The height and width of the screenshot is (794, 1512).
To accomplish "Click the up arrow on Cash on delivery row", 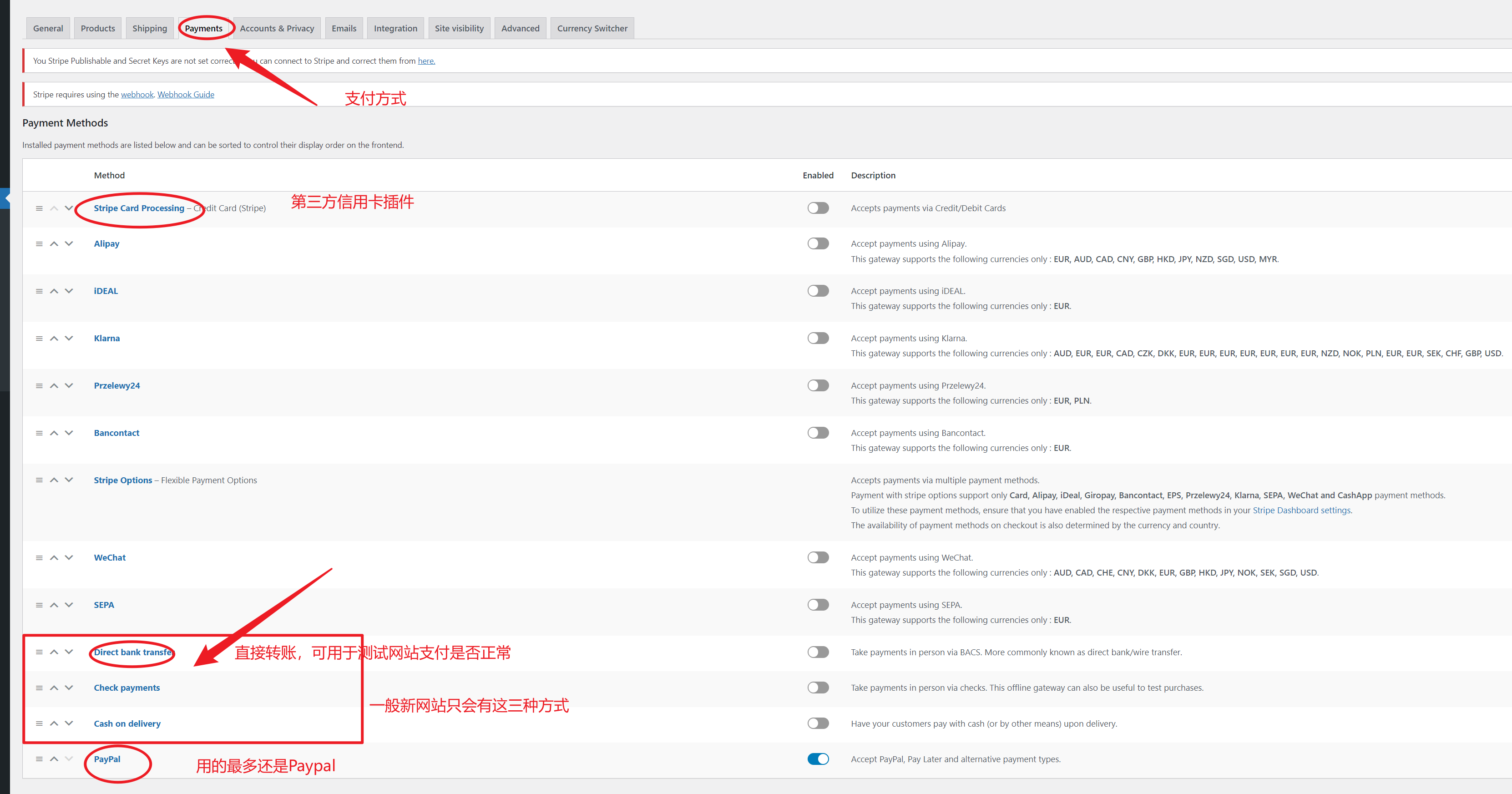I will [x=53, y=723].
